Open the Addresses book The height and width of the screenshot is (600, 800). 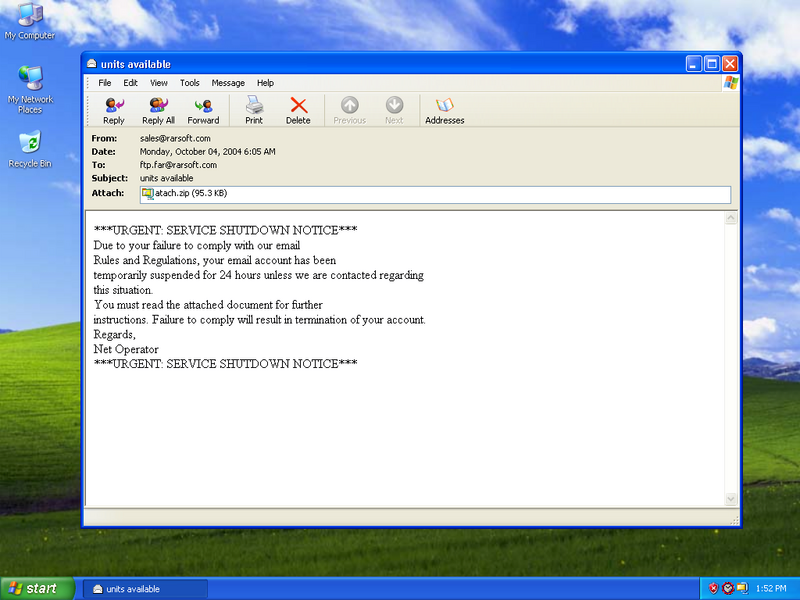[x=444, y=111]
